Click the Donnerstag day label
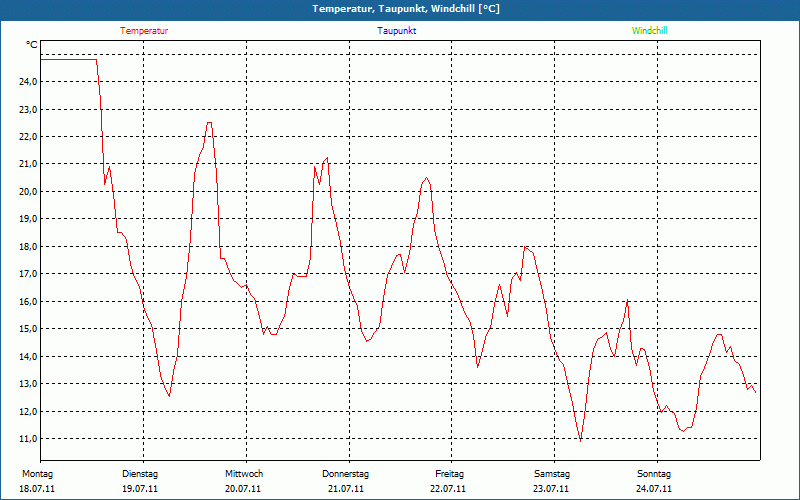Screen dimensions: 800x500 345,474
